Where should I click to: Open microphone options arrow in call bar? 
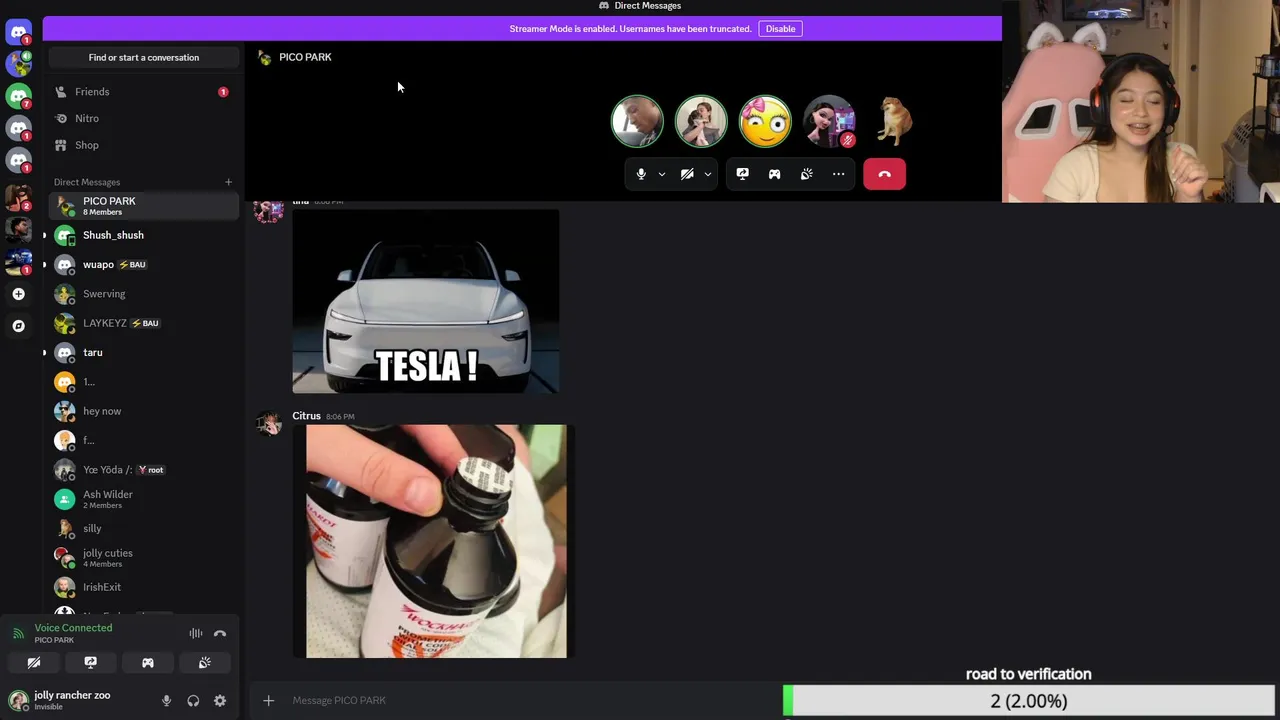point(661,174)
